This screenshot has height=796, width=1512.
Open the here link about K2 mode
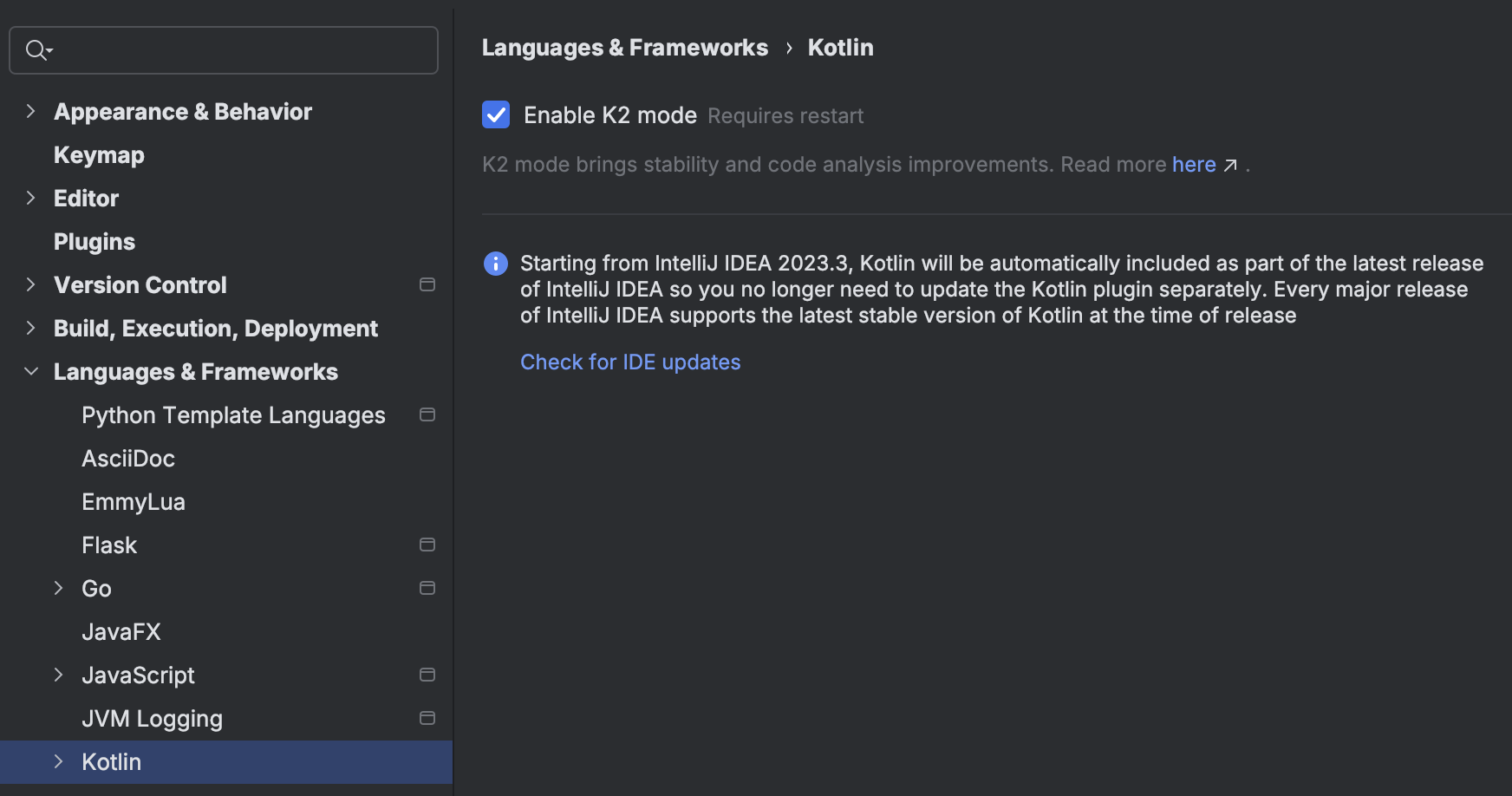point(1194,164)
